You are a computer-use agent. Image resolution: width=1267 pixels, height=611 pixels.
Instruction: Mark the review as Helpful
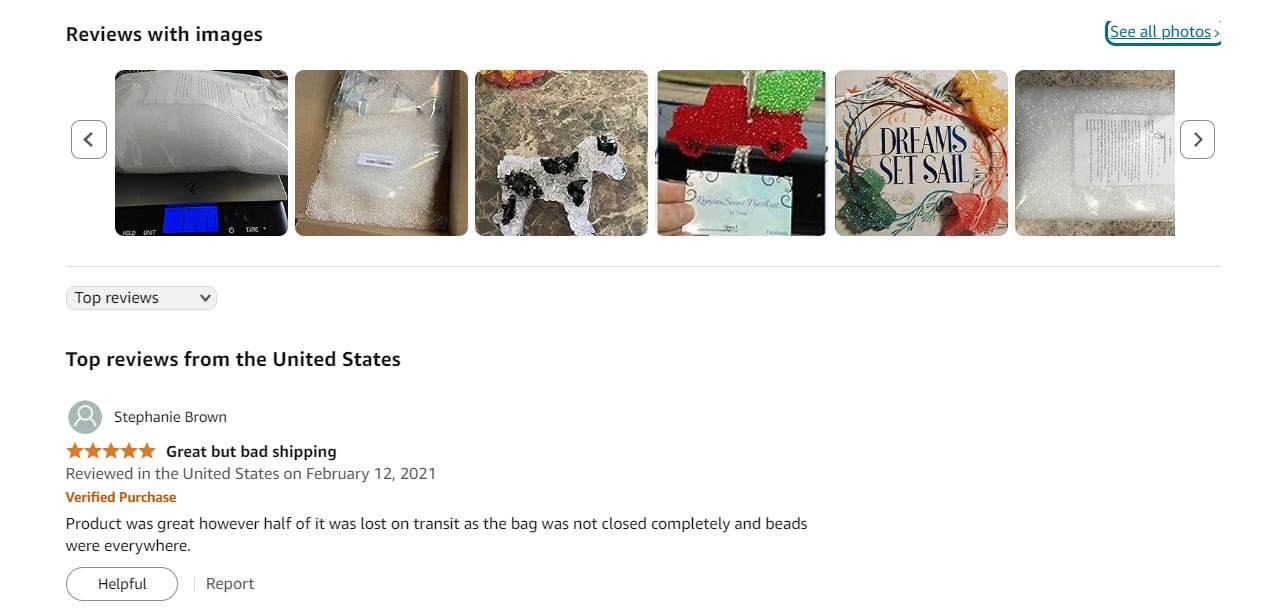coord(122,584)
